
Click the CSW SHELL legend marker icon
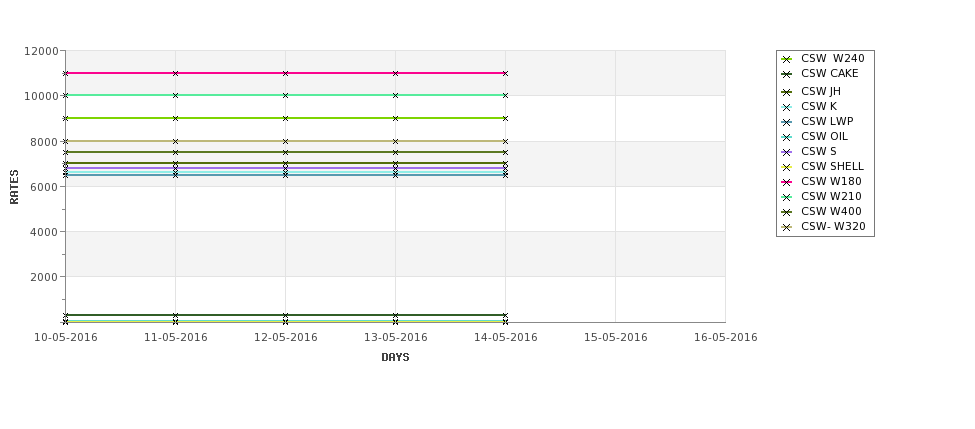[x=787, y=167]
